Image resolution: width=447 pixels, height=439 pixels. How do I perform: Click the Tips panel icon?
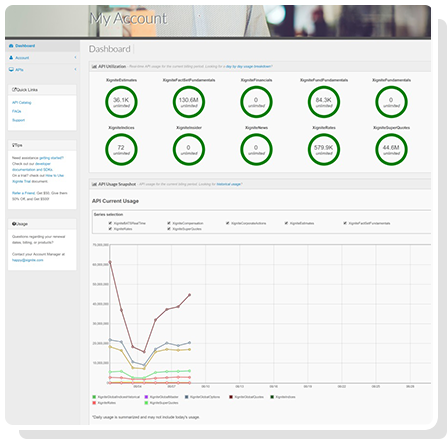point(13,145)
